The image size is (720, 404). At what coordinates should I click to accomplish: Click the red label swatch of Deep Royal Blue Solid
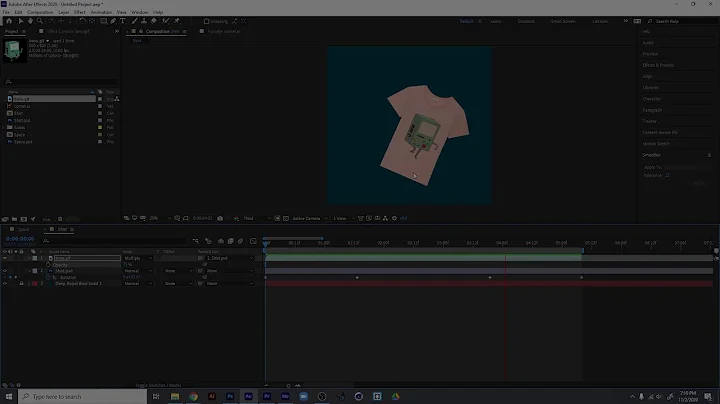tap(35, 284)
